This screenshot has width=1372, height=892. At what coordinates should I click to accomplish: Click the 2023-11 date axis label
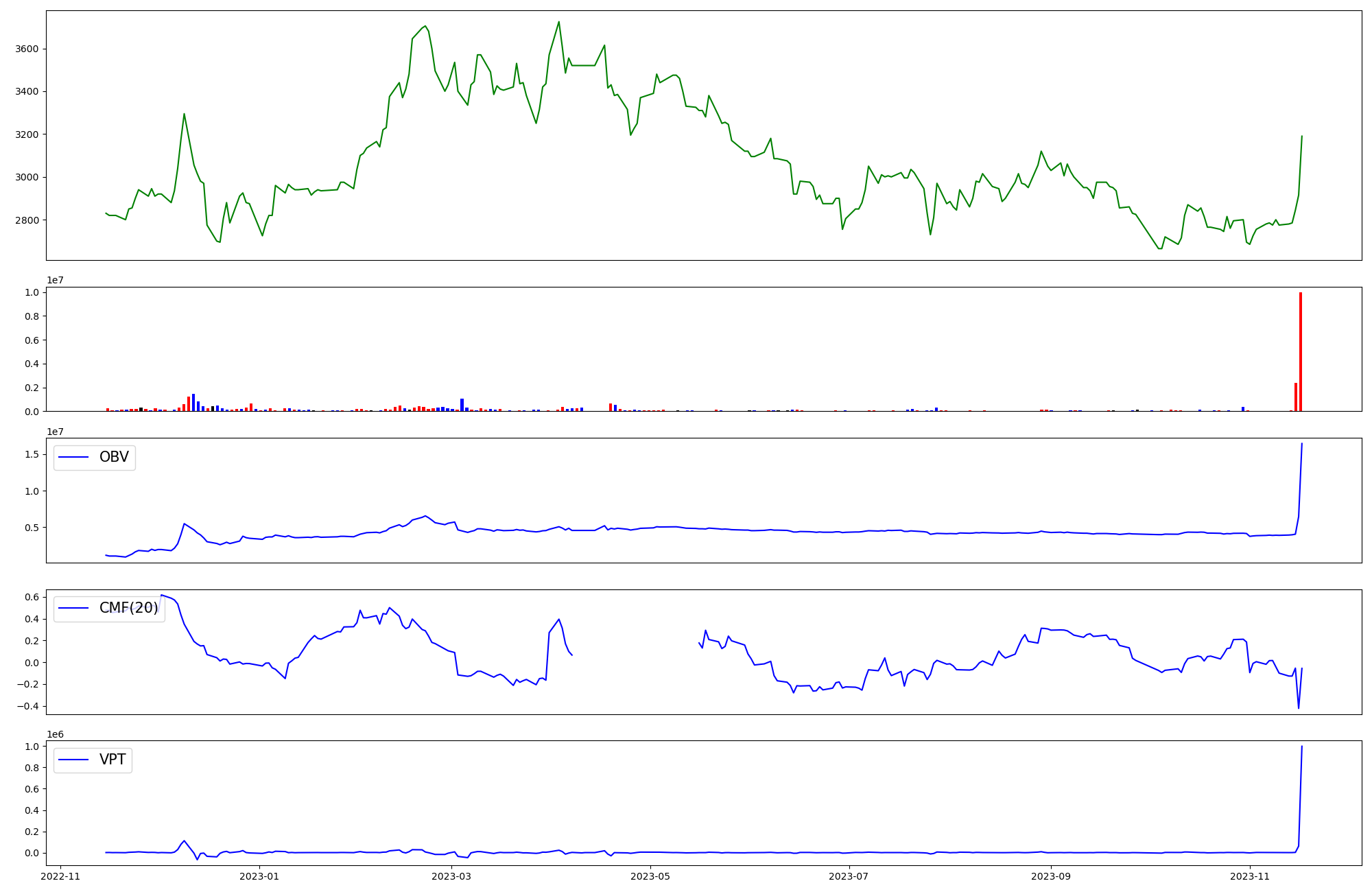pyautogui.click(x=1250, y=876)
